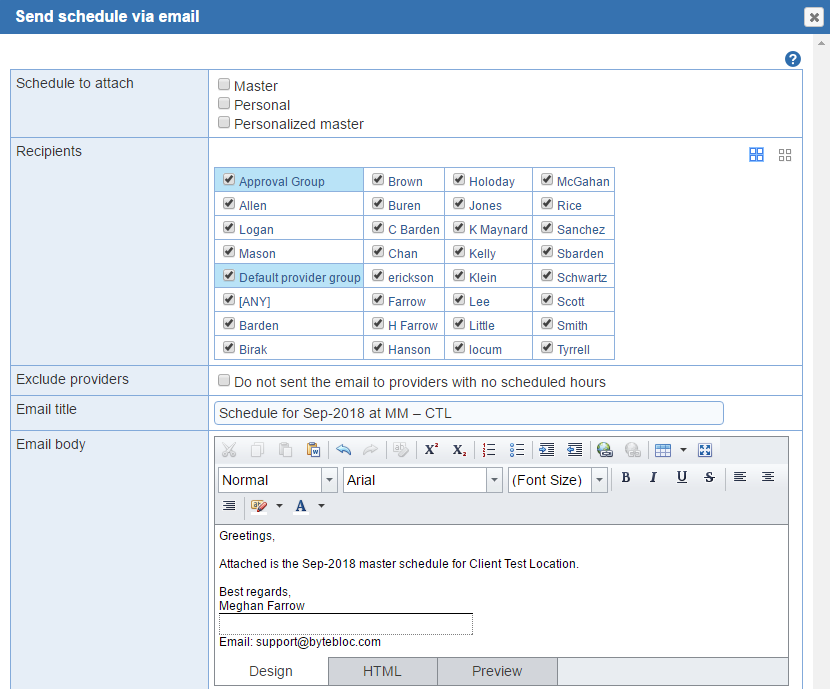This screenshot has width=830, height=689.
Task: Click the Paste clipboard icon
Action: point(285,450)
